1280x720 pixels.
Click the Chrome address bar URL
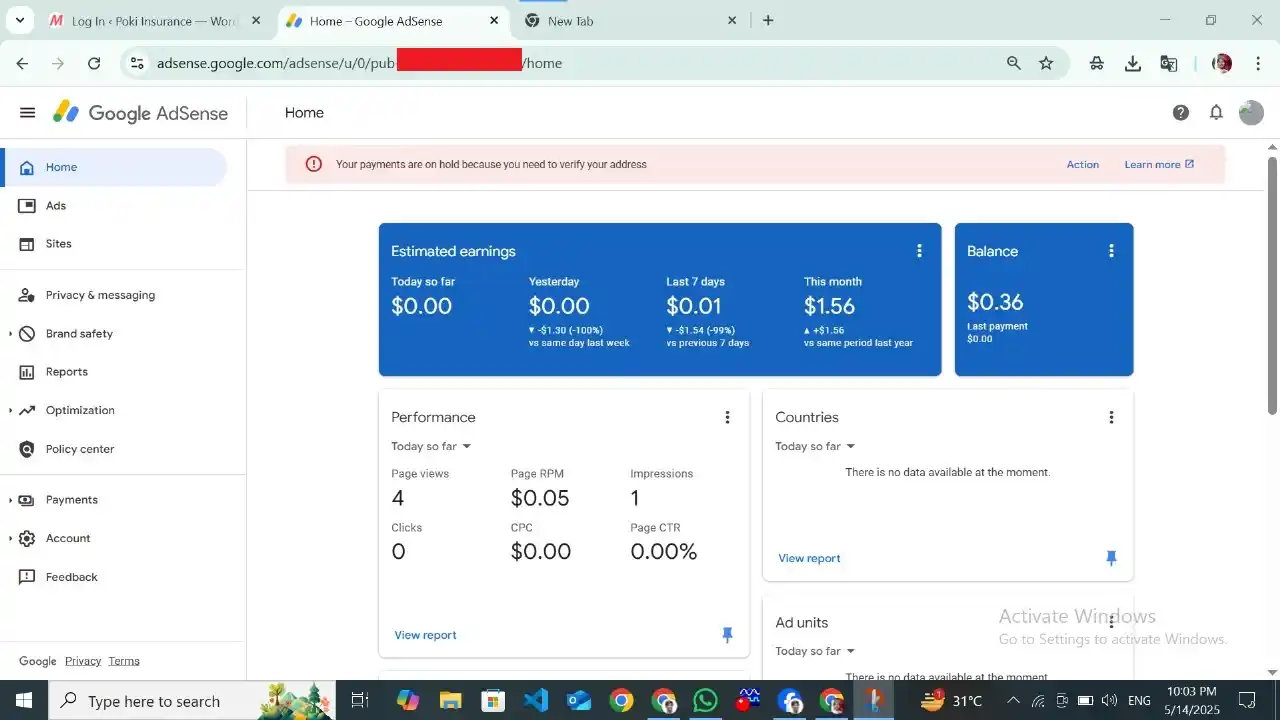point(360,63)
